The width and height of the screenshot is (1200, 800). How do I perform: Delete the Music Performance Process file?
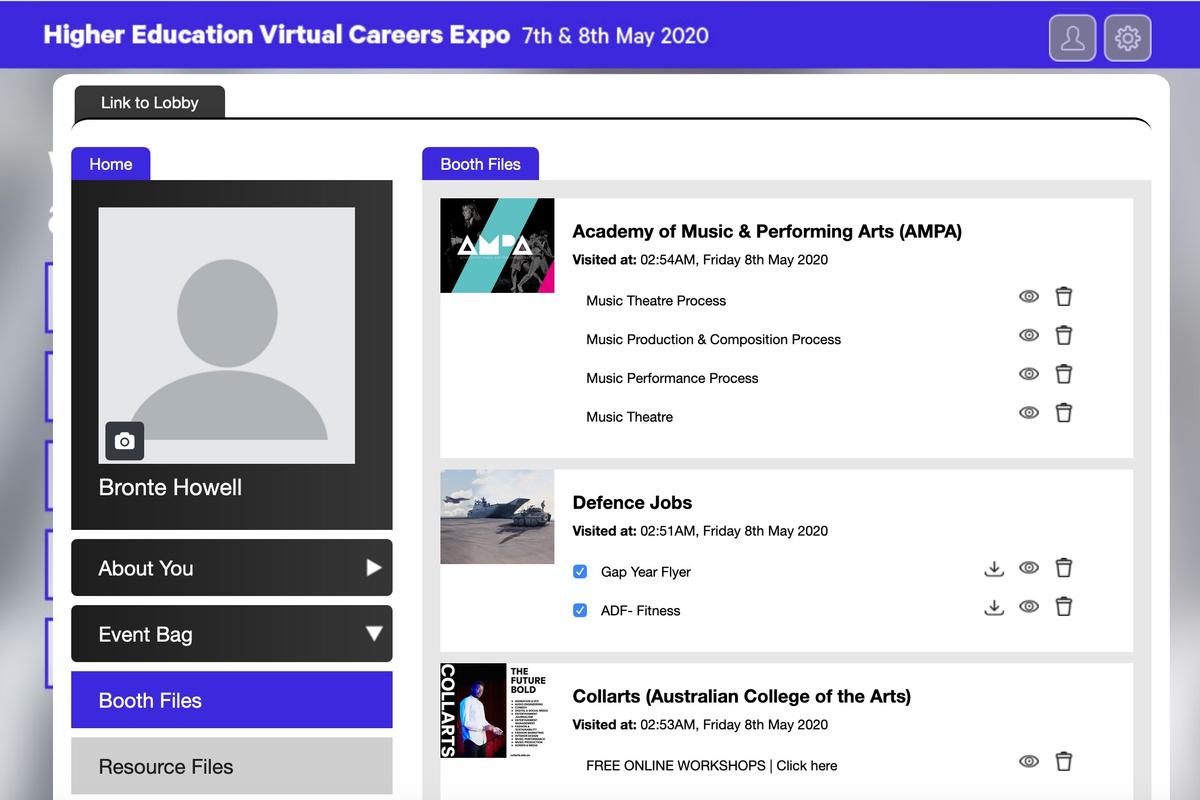tap(1064, 374)
